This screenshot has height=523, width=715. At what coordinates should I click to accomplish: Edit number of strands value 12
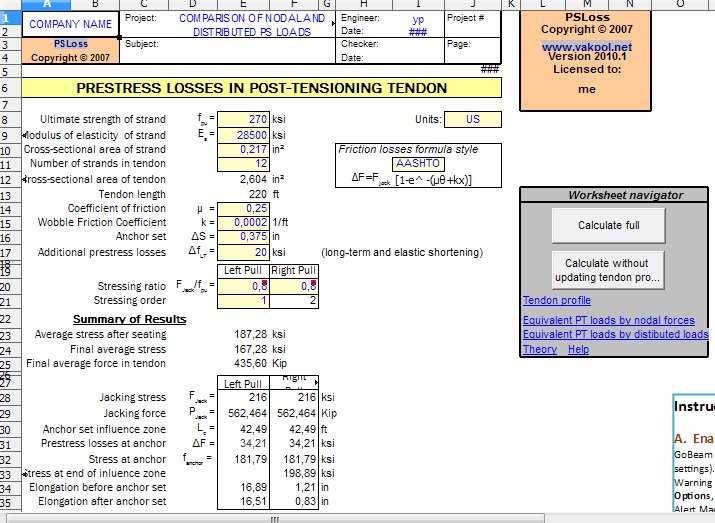[x=244, y=164]
